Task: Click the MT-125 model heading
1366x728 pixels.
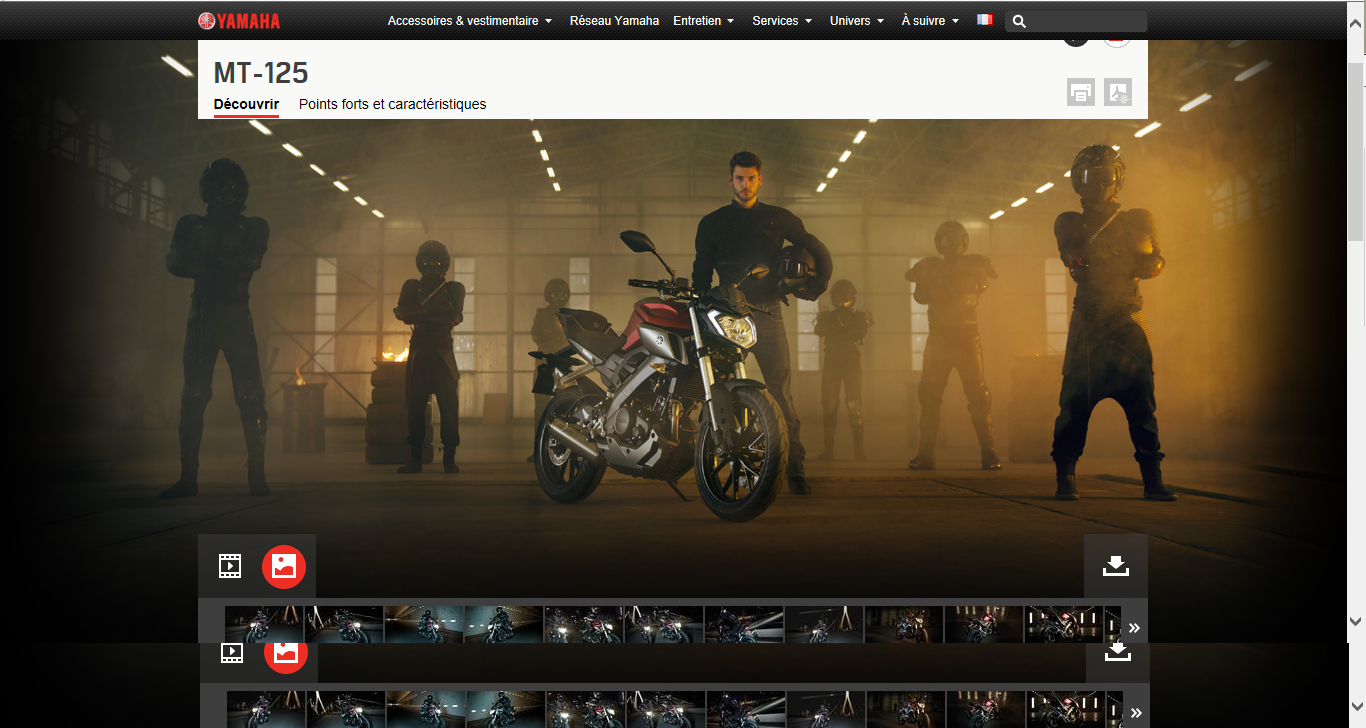Action: (261, 73)
